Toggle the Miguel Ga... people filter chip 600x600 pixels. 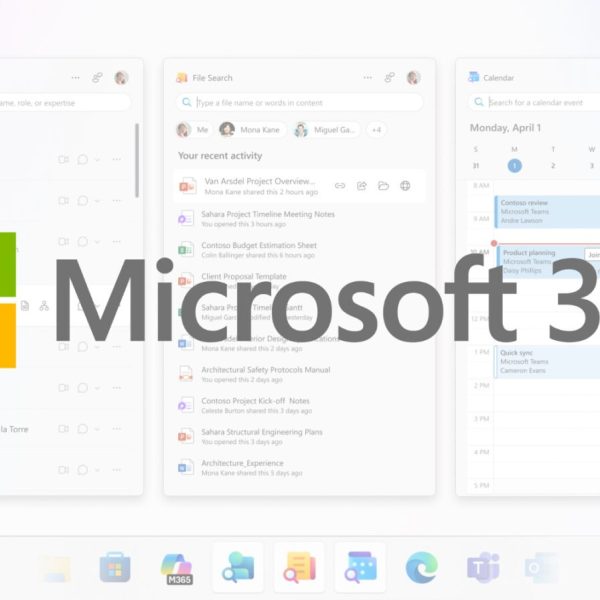click(325, 130)
